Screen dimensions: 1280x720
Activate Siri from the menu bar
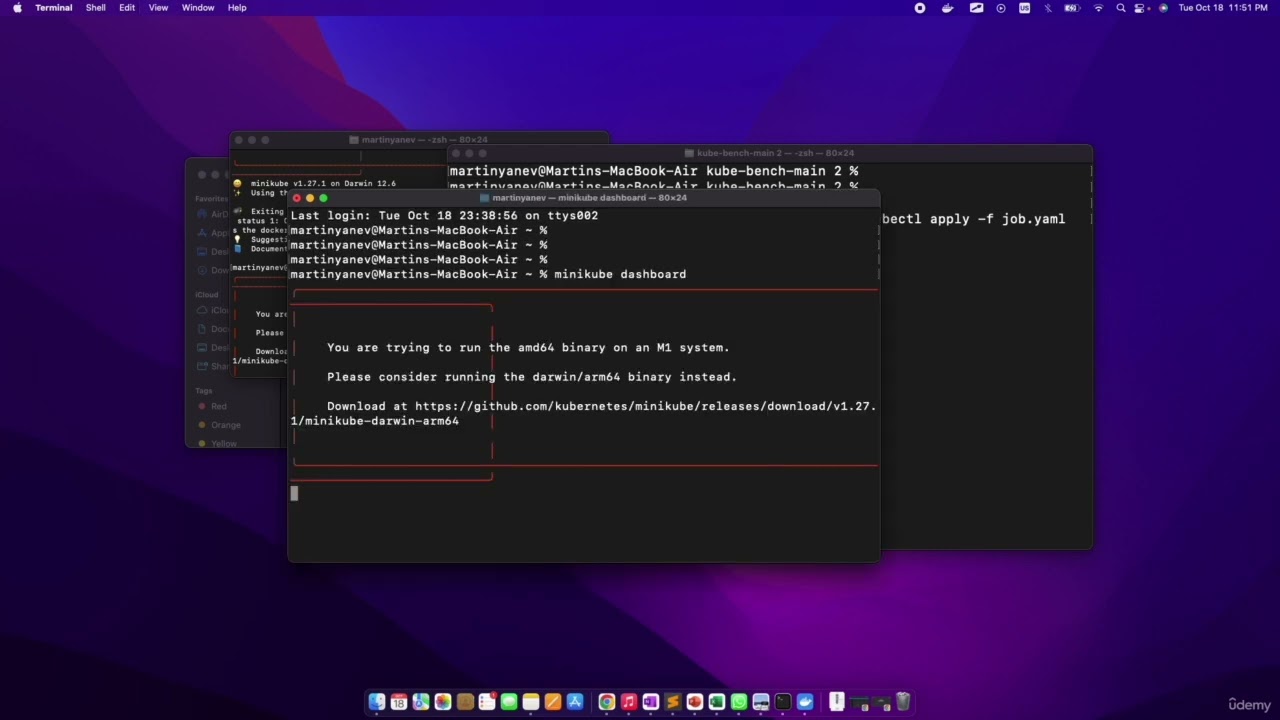pos(1162,8)
